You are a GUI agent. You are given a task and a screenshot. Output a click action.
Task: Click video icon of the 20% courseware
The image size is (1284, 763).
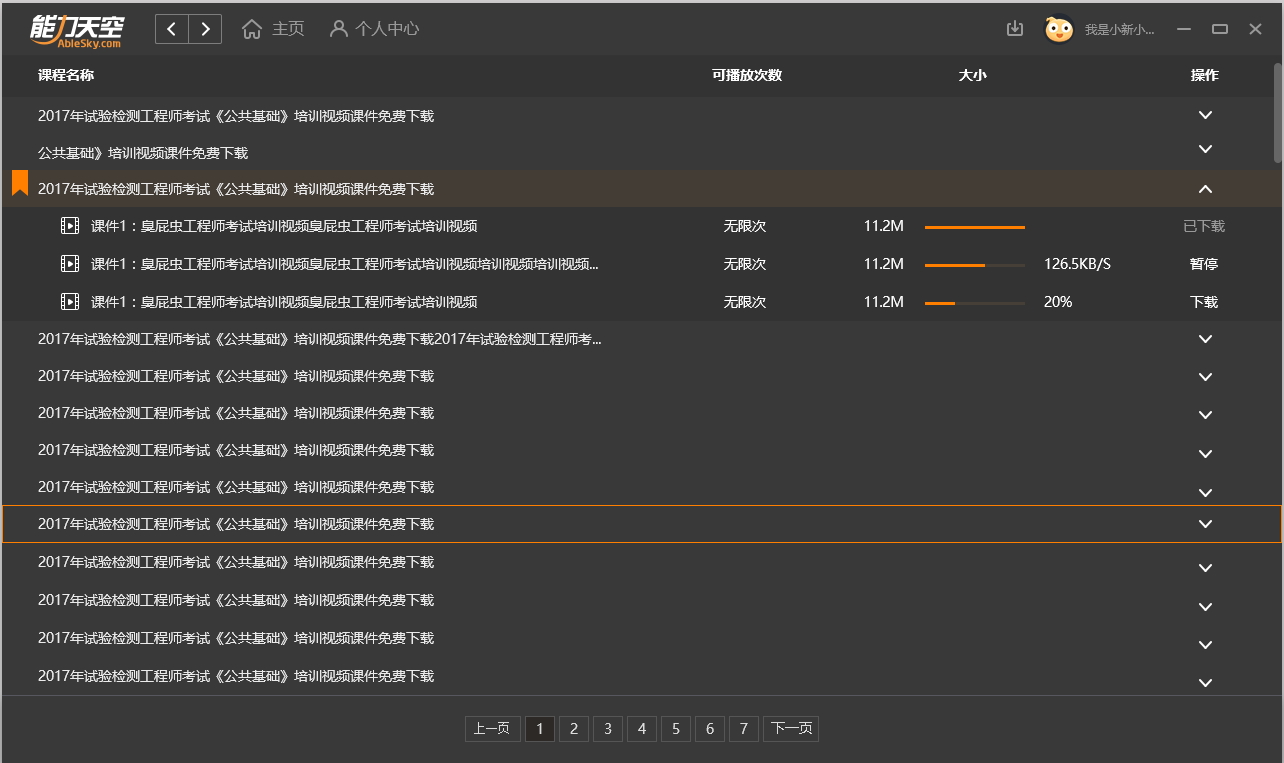click(x=70, y=302)
